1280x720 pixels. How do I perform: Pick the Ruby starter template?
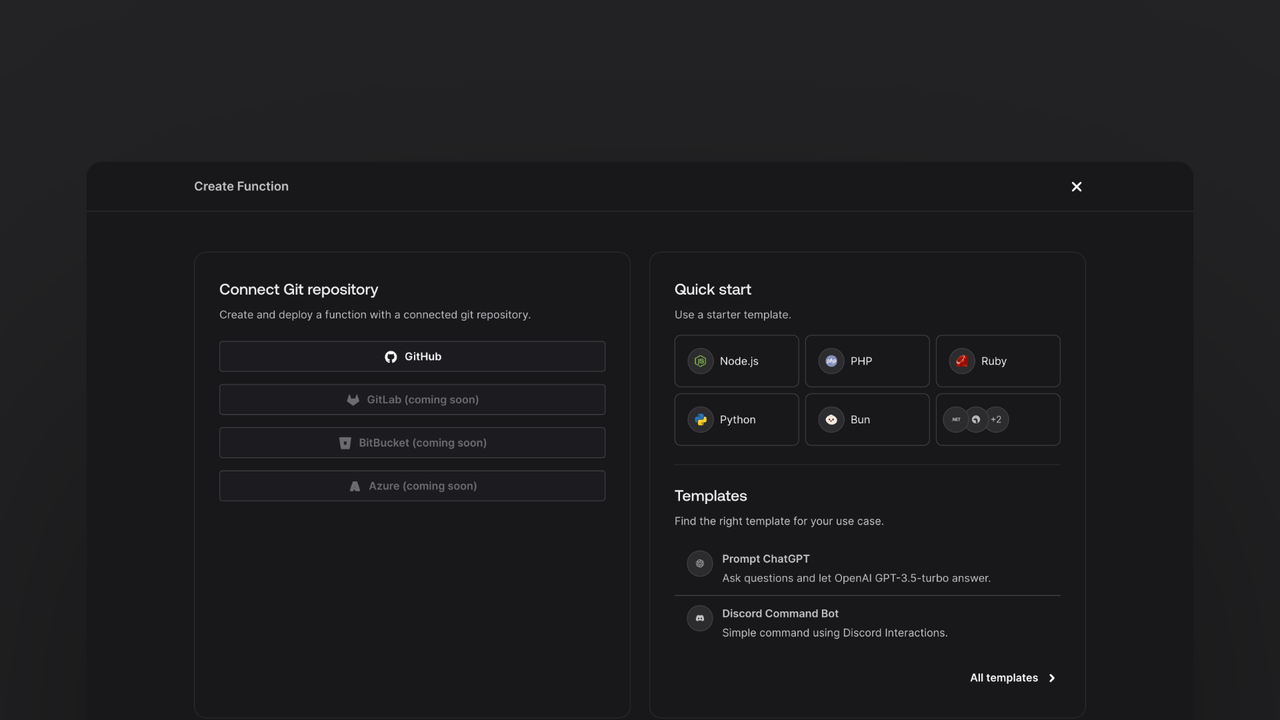pyautogui.click(x=998, y=361)
